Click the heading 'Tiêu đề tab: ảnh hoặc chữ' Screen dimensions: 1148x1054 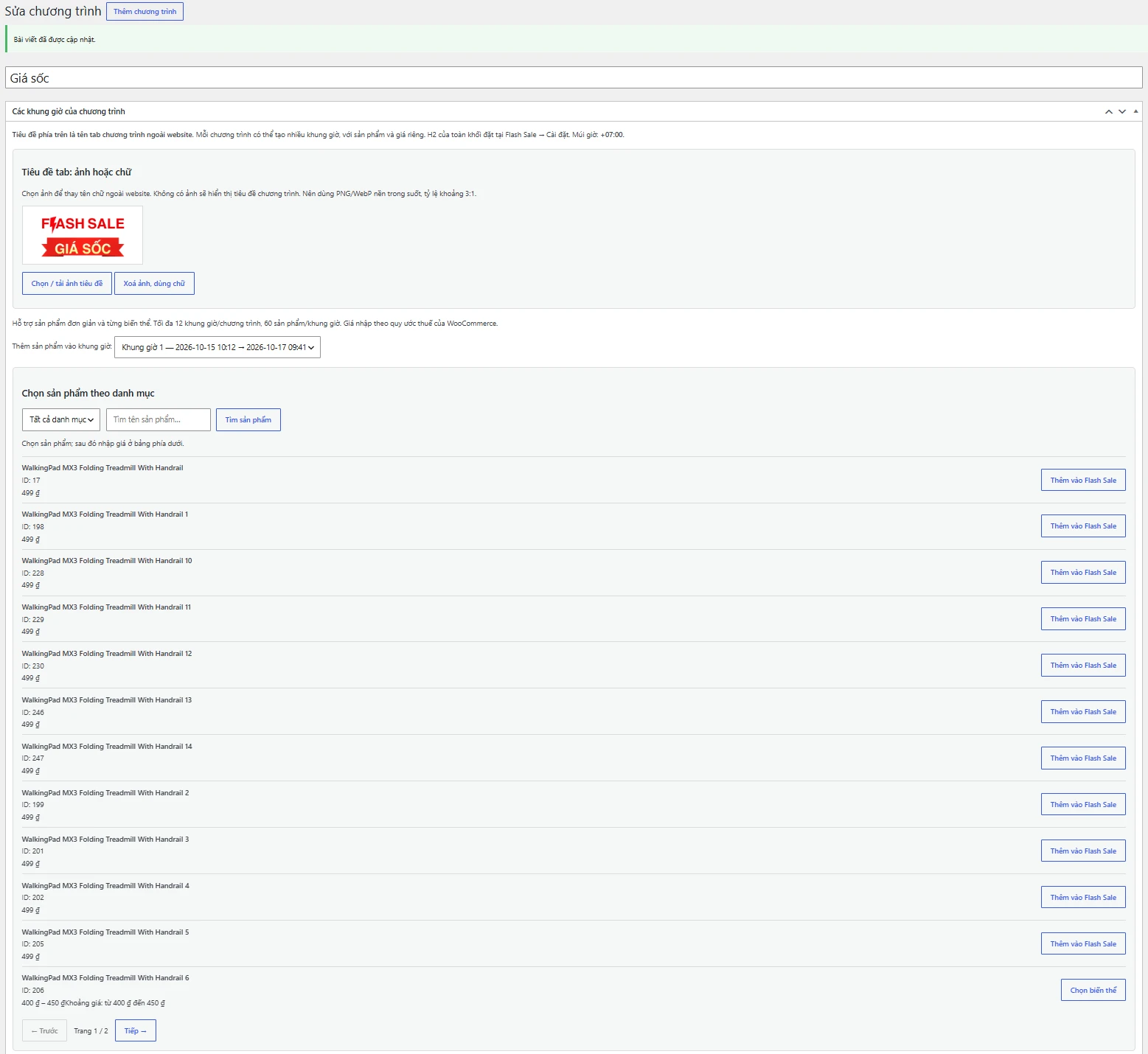tap(77, 172)
